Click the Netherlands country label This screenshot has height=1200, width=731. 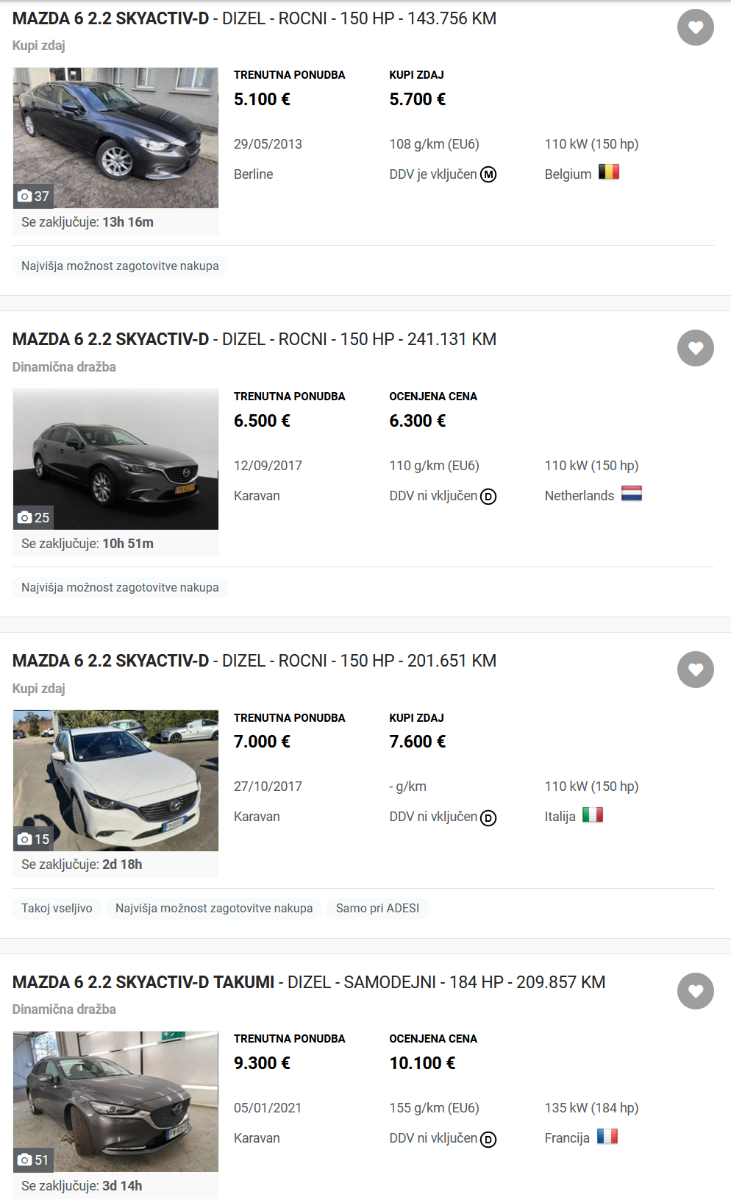click(580, 496)
